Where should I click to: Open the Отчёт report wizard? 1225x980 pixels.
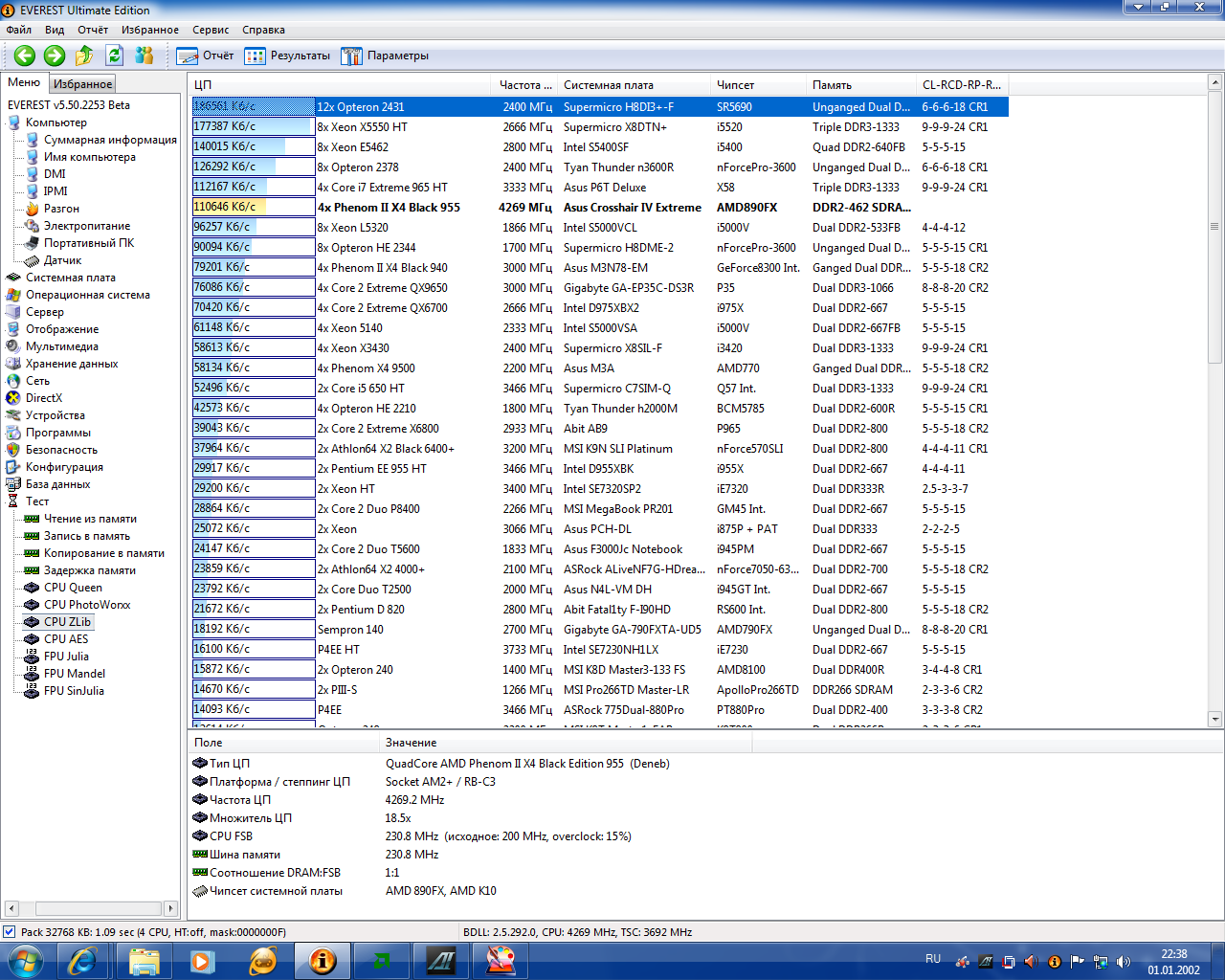pyautogui.click(x=206, y=56)
